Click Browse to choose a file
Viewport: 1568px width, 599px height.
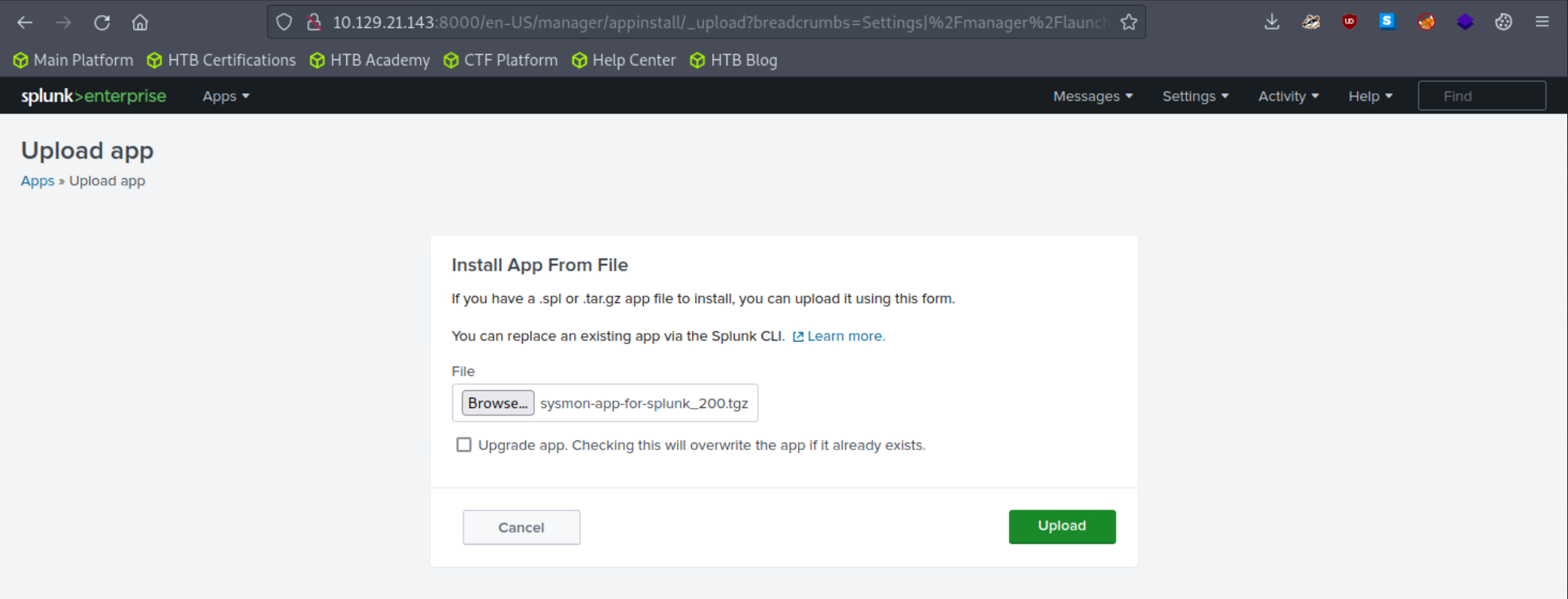497,403
